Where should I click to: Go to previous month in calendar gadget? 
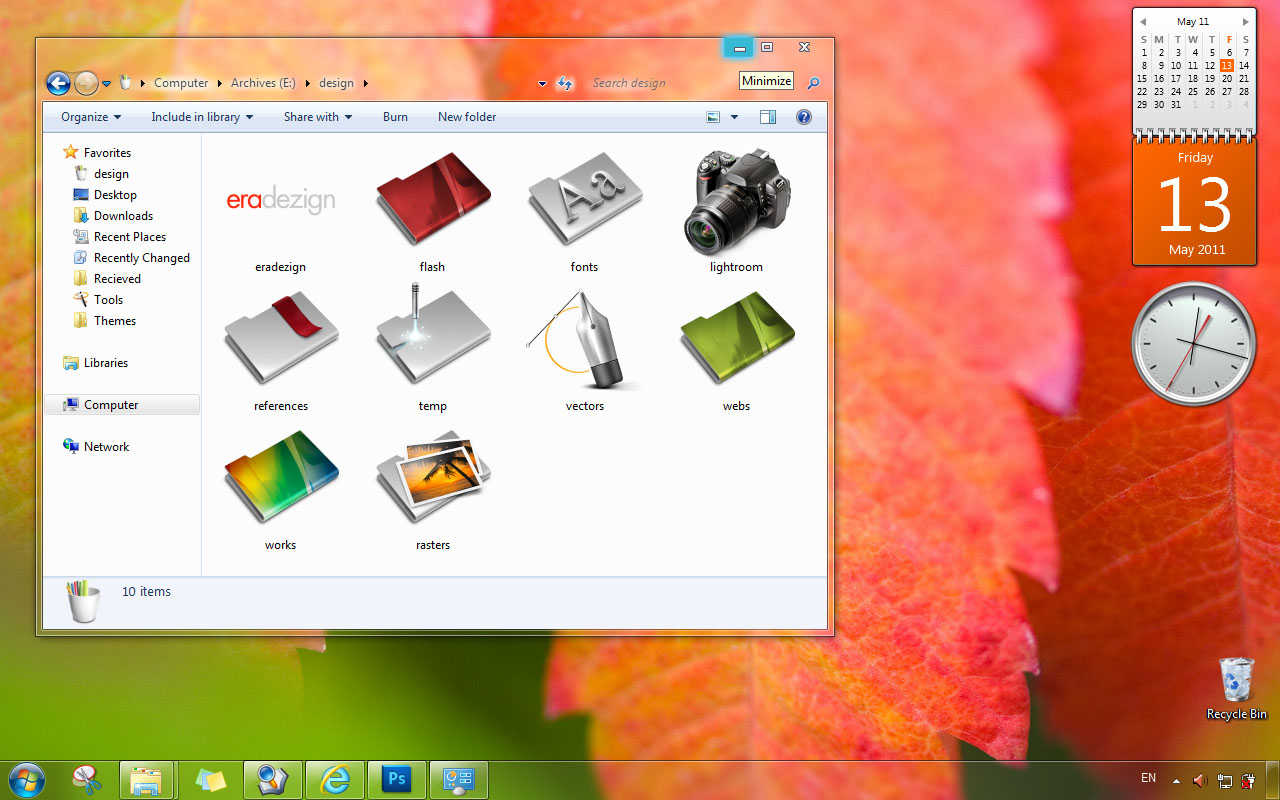point(1143,21)
